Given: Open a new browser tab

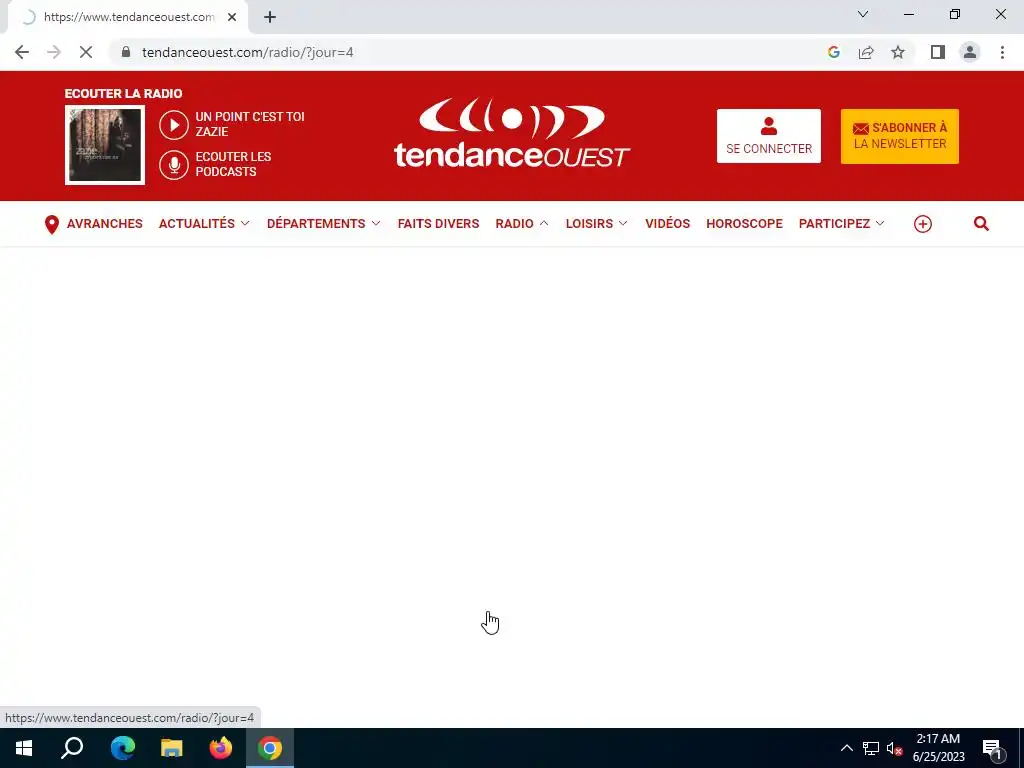Looking at the screenshot, I should tap(270, 17).
